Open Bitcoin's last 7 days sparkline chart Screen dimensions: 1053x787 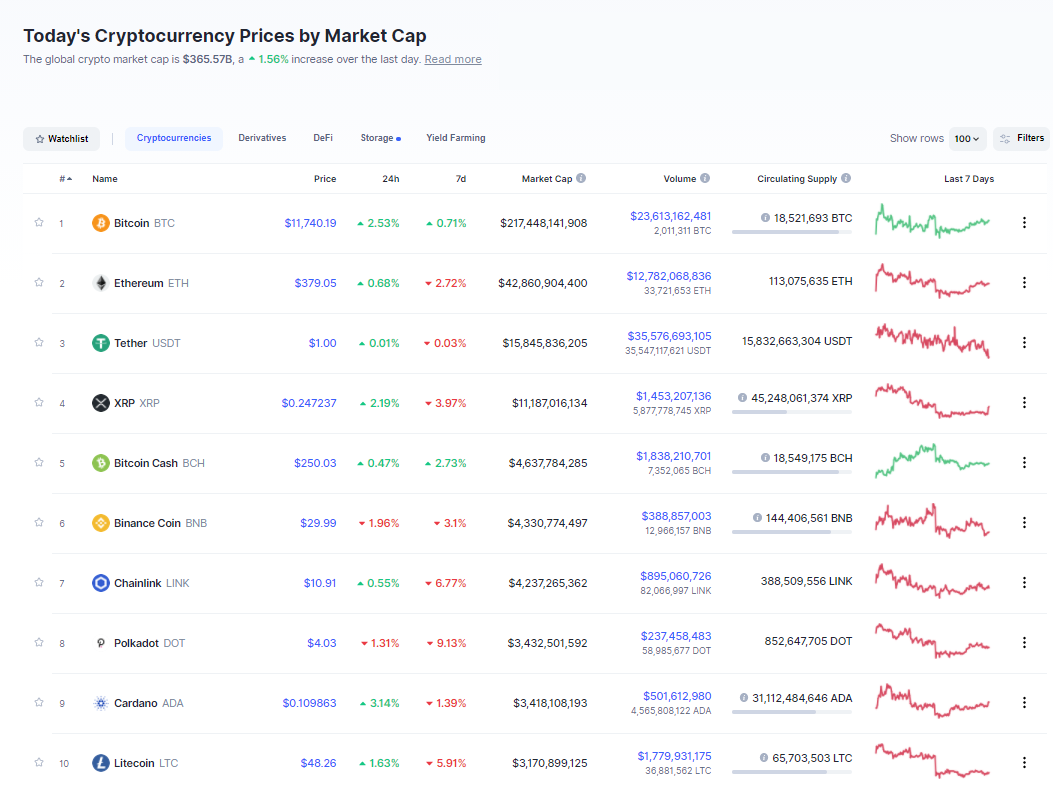(932, 221)
